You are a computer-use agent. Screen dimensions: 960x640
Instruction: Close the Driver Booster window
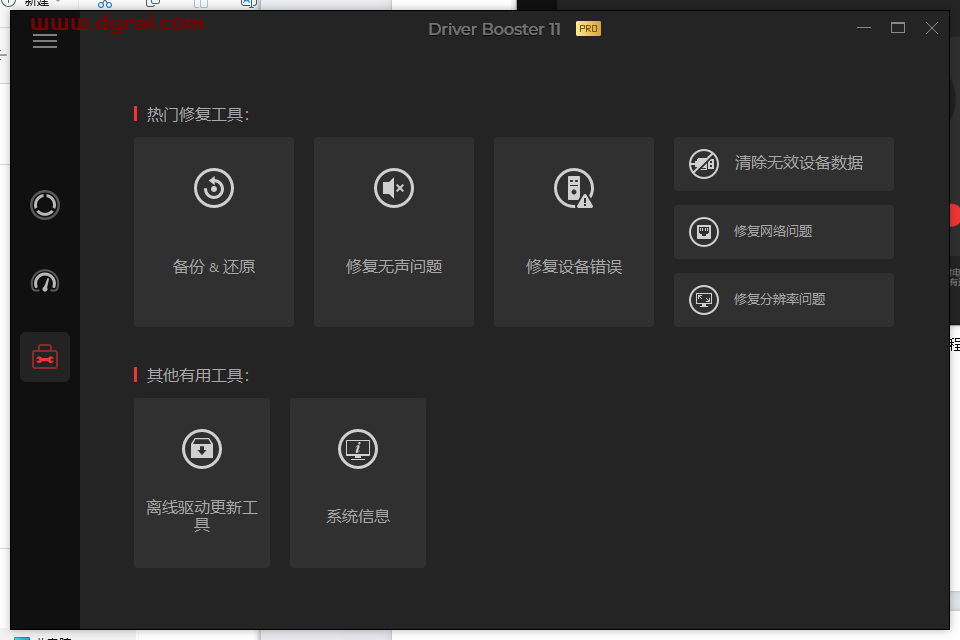pos(932,28)
